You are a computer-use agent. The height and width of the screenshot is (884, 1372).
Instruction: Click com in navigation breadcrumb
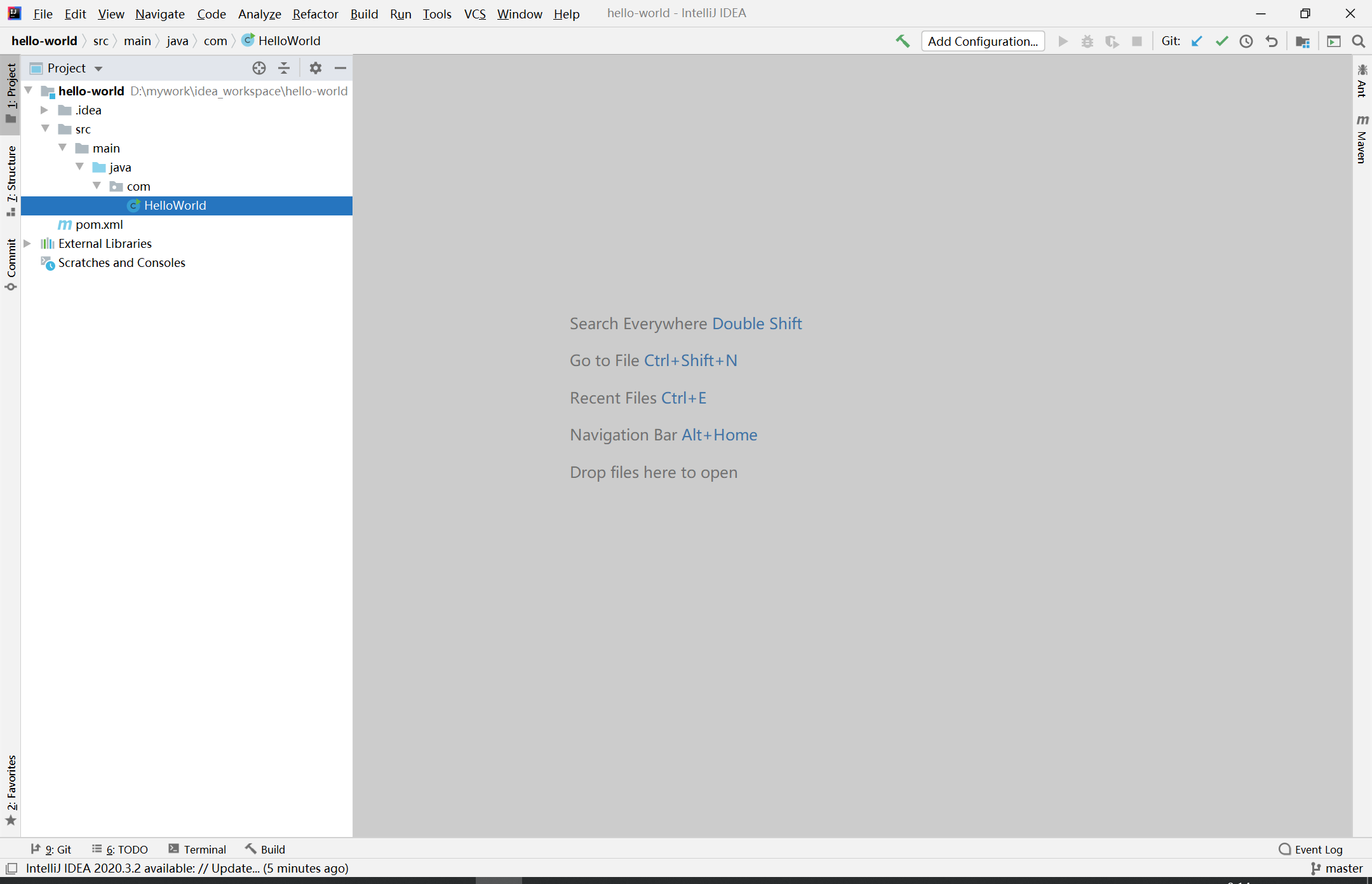click(x=215, y=41)
